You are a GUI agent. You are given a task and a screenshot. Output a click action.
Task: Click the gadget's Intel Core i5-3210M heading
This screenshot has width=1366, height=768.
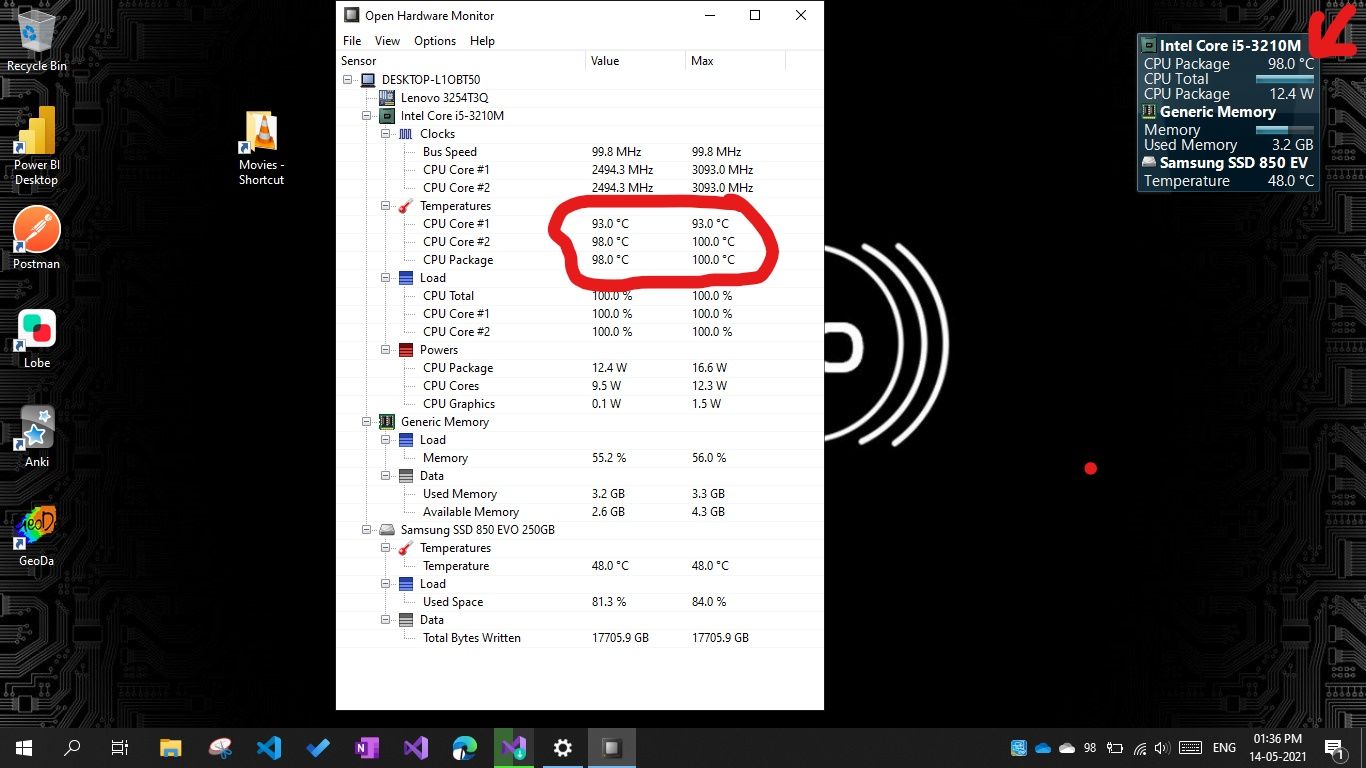[x=1231, y=46]
